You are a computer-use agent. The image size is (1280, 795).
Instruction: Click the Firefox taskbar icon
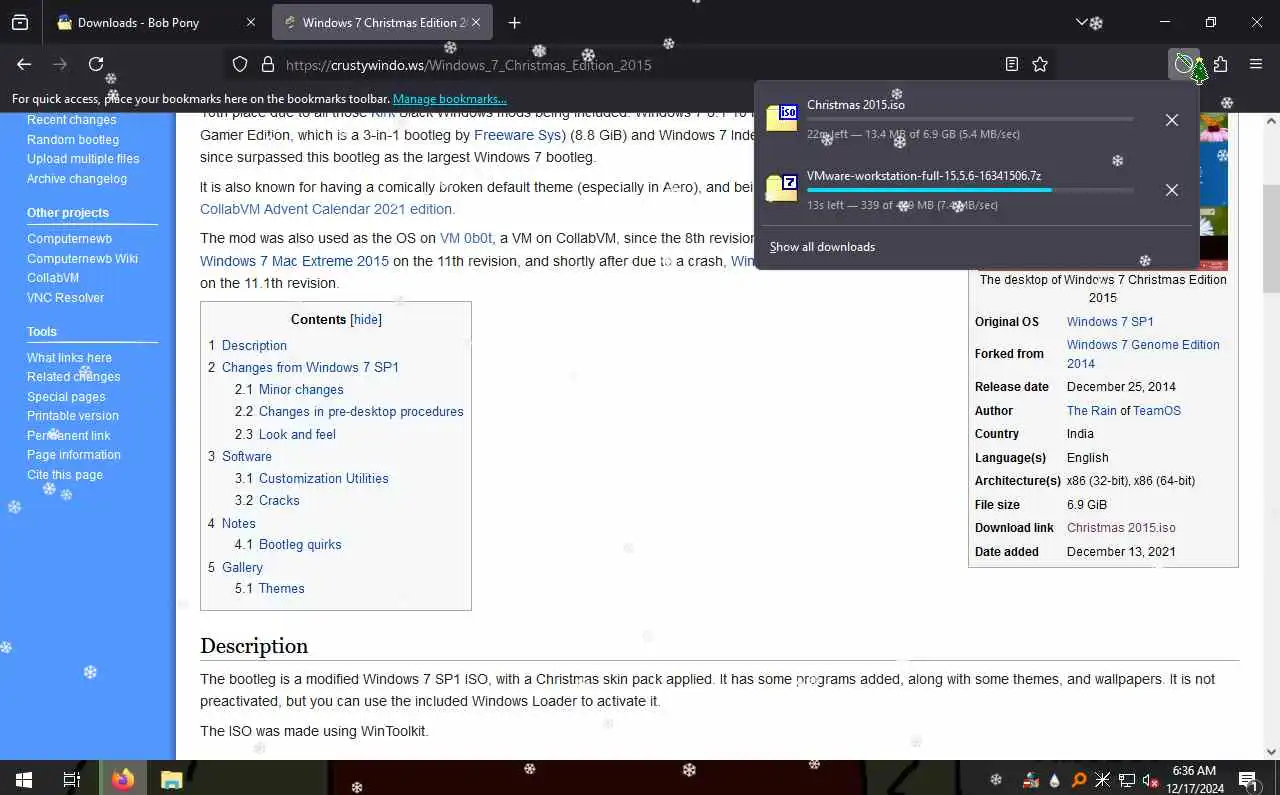point(123,779)
